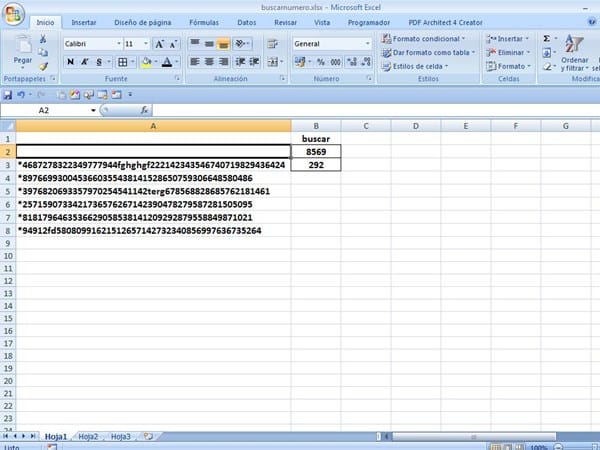
Task: Click the insert function fx icon
Action: (x=144, y=110)
